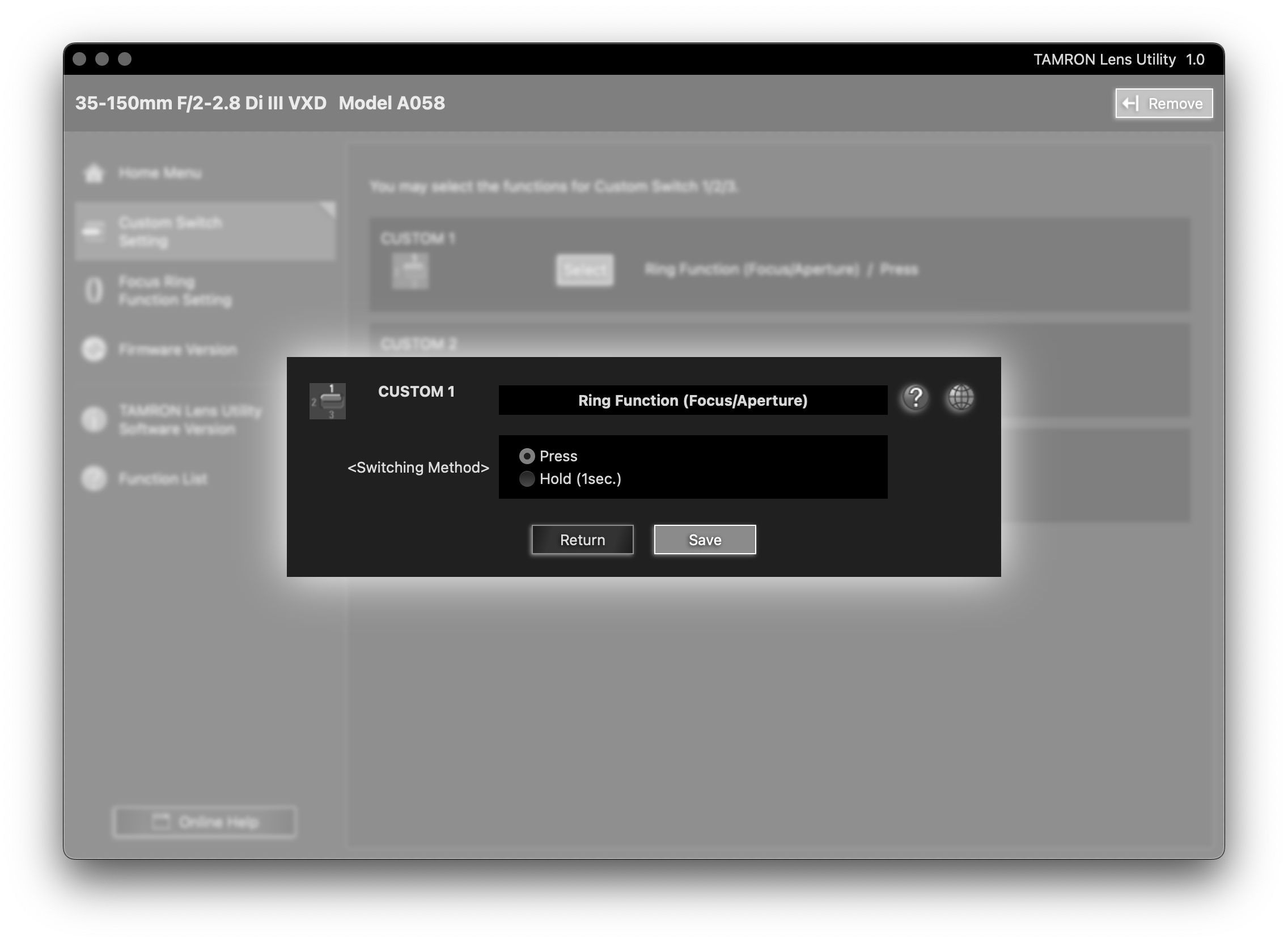
Task: Select the Hold (1sec.) radio option
Action: coord(527,479)
